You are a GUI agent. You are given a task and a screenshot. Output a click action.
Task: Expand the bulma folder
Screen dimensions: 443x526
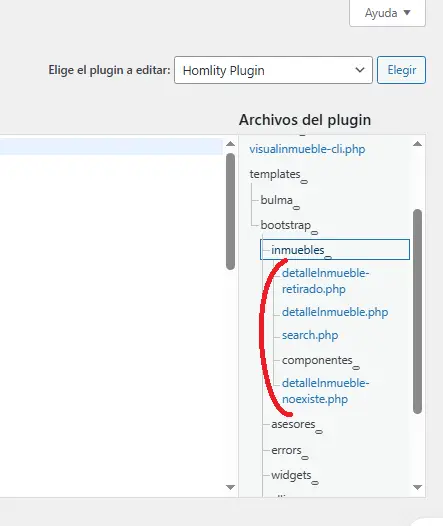[280, 200]
